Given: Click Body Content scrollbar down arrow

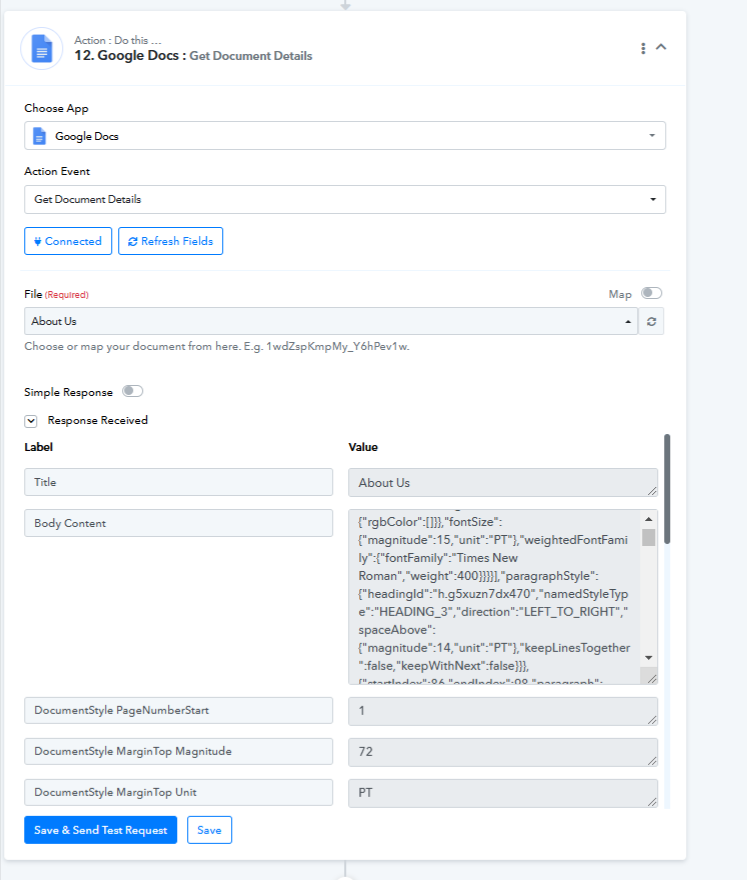Looking at the screenshot, I should [649, 658].
